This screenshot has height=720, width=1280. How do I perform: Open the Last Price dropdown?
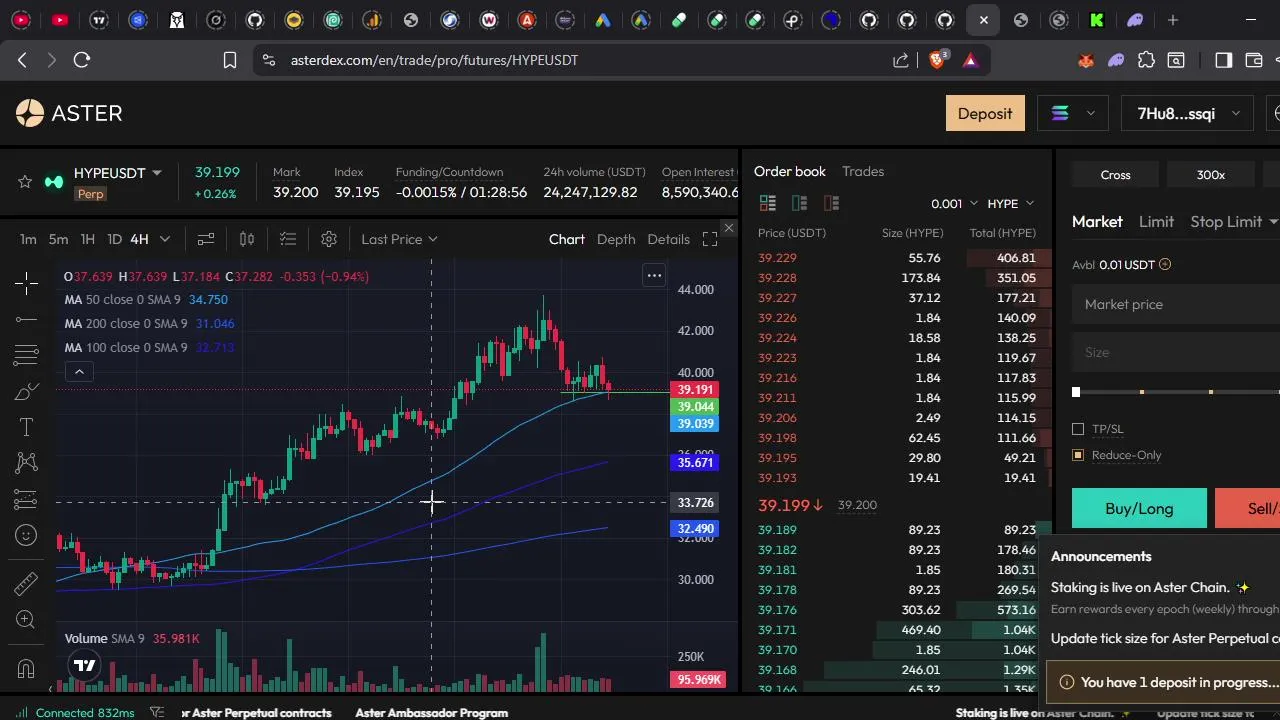[399, 239]
